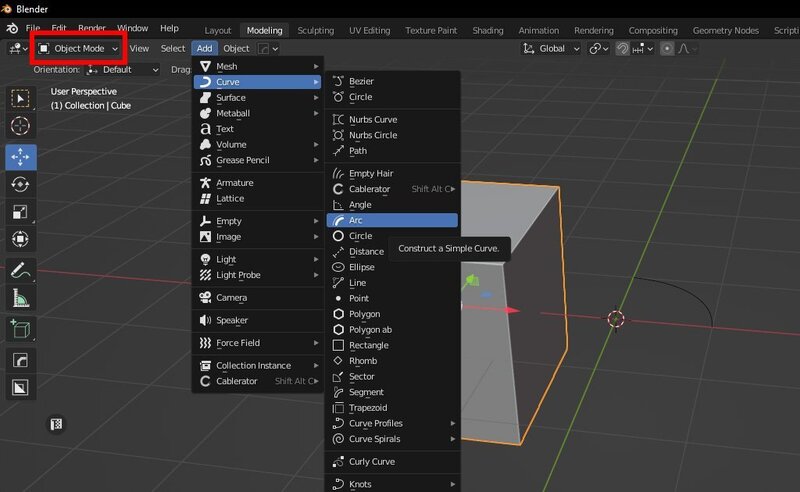Viewport: 800px width, 492px height.
Task: Open the Render menu
Action: [92, 28]
